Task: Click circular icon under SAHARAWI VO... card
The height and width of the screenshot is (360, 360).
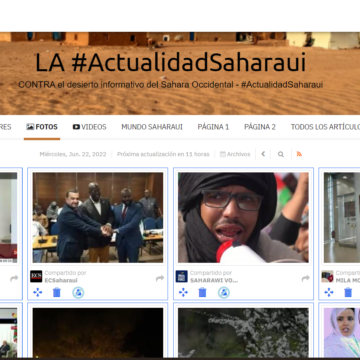Action: click(224, 292)
